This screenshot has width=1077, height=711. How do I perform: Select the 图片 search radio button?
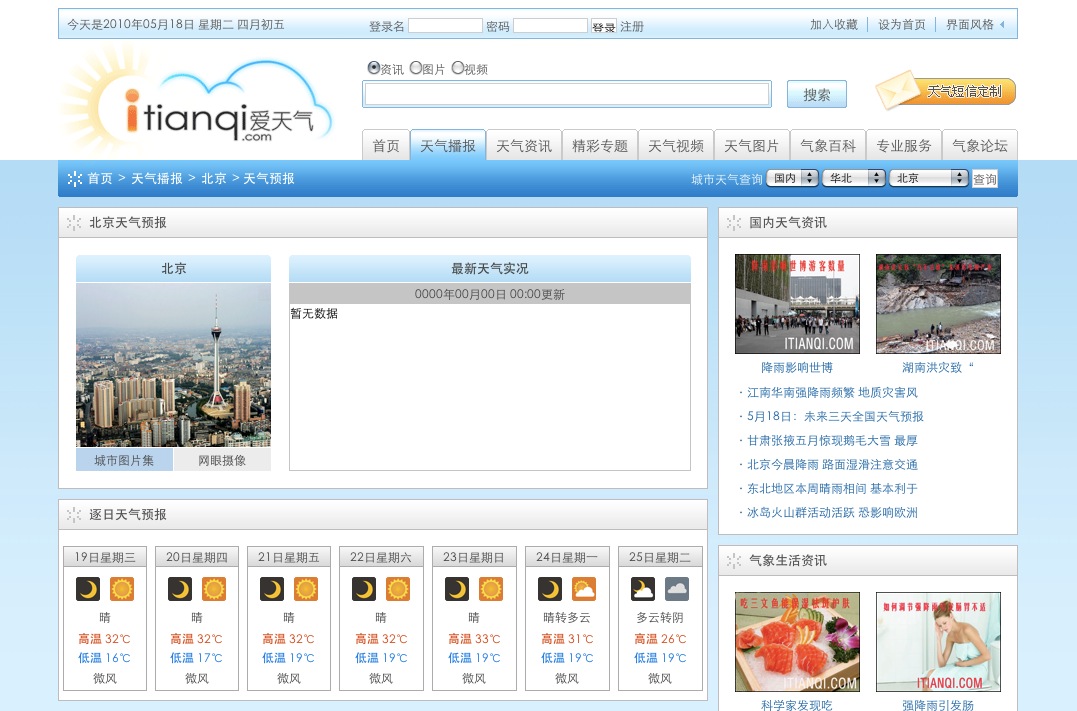coord(416,68)
